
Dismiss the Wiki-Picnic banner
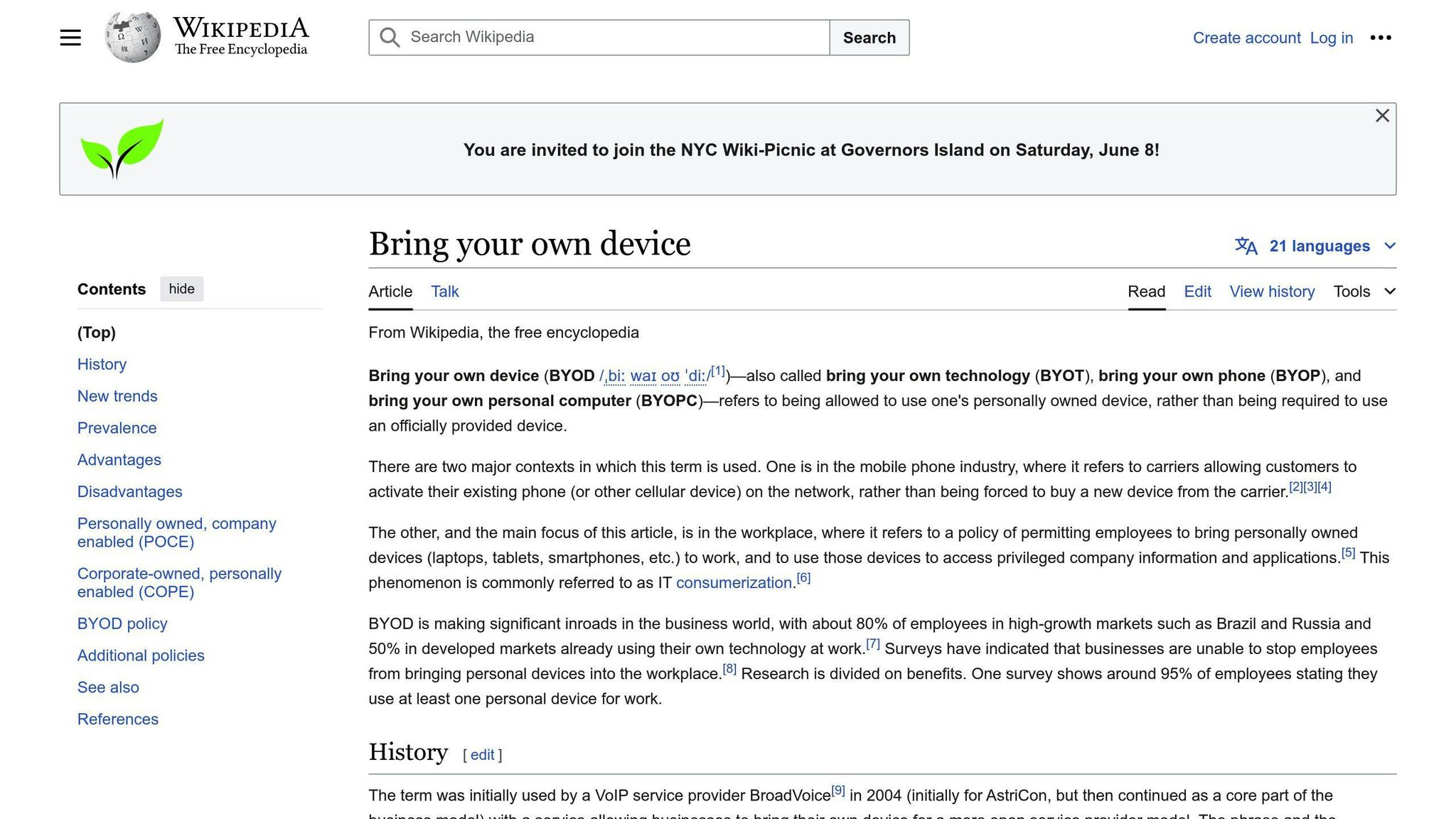[x=1381, y=115]
